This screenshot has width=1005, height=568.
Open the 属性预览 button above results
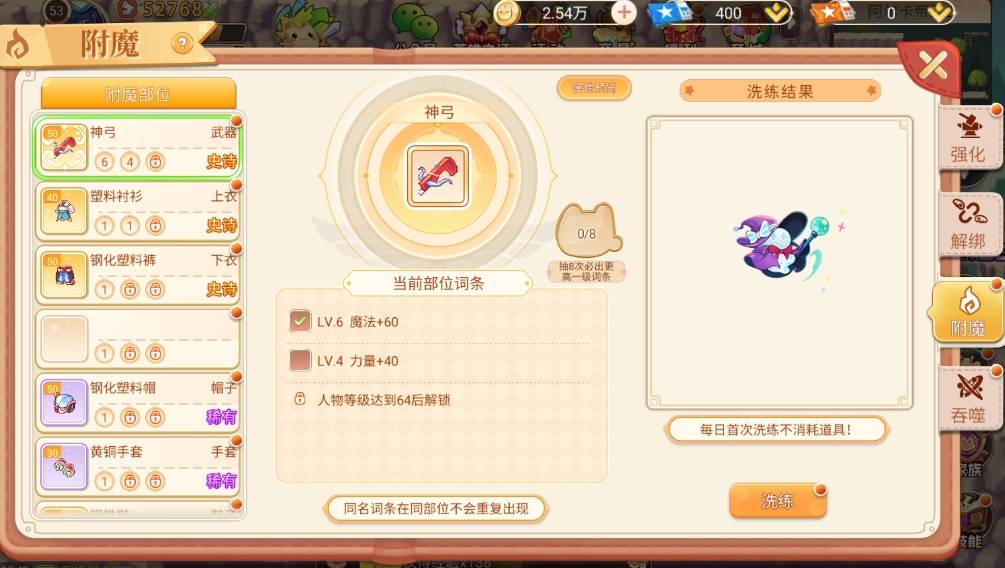click(x=594, y=88)
